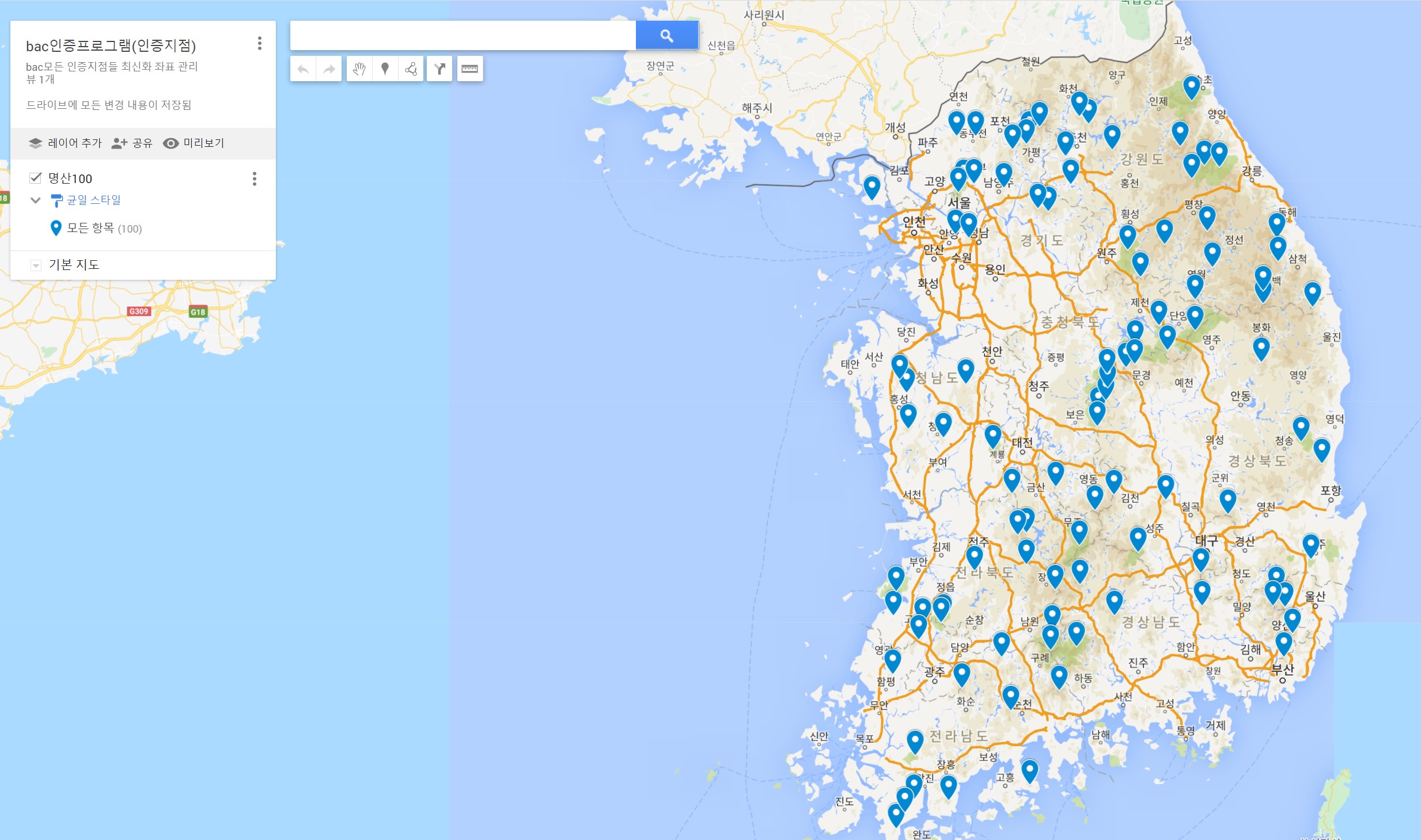Click the 공유 share button
The width and height of the screenshot is (1421, 840).
[x=132, y=143]
